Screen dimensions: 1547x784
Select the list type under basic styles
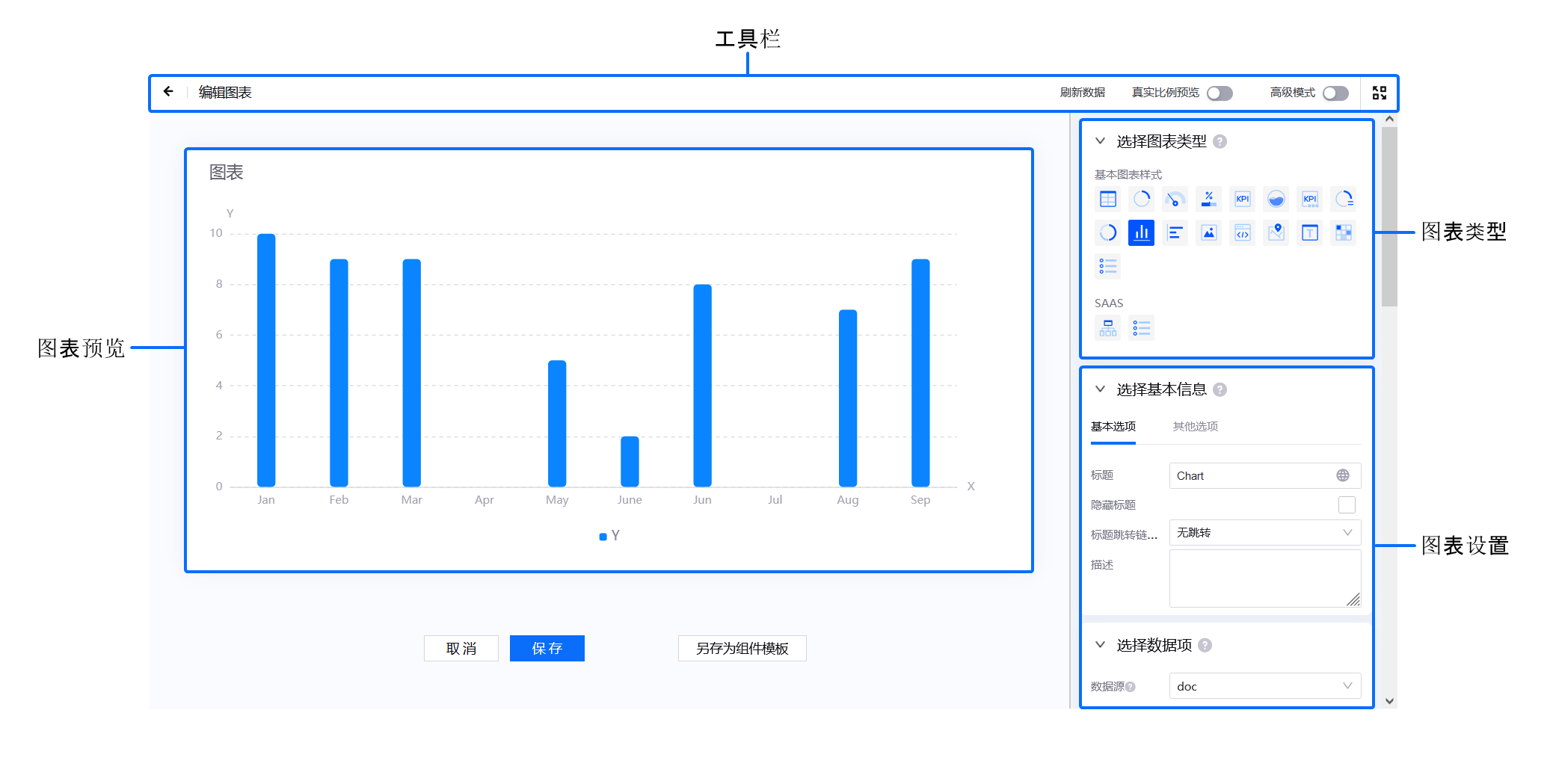coord(1108,266)
